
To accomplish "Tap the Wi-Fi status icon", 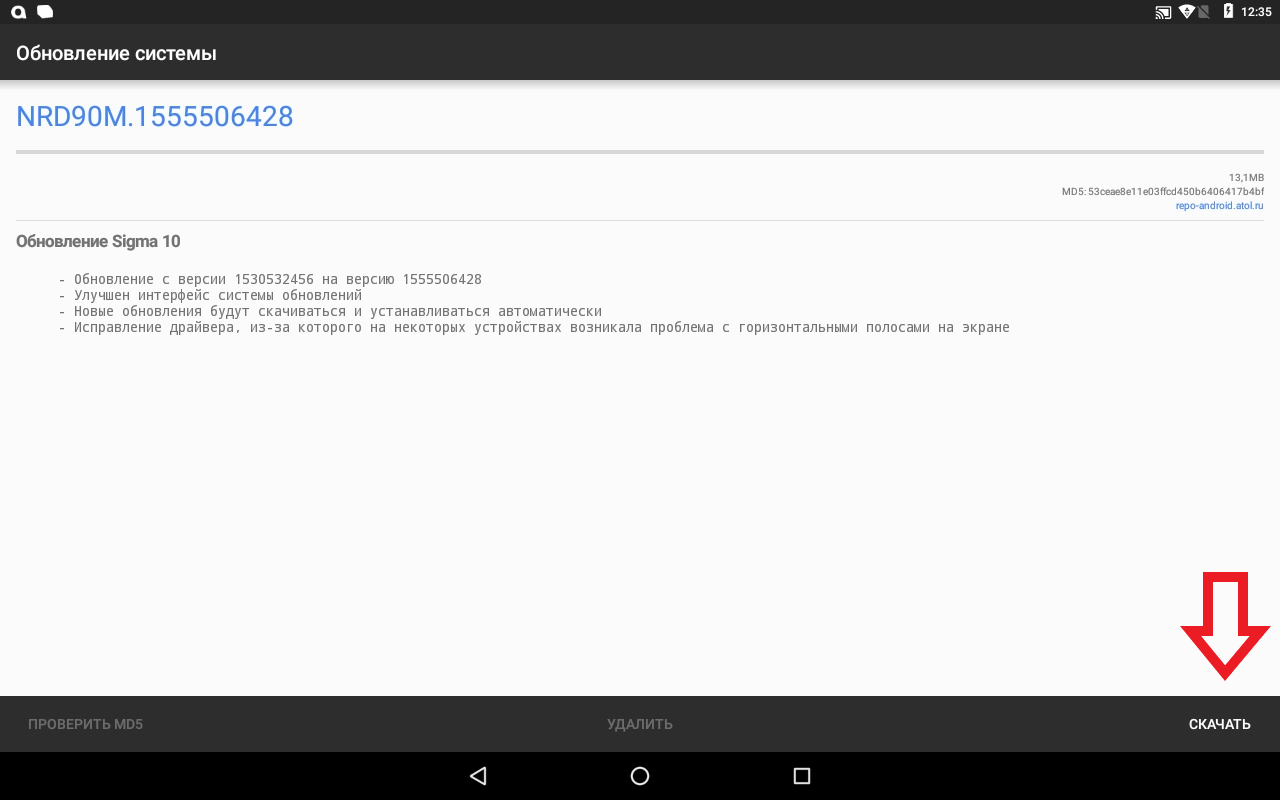I will [1187, 12].
